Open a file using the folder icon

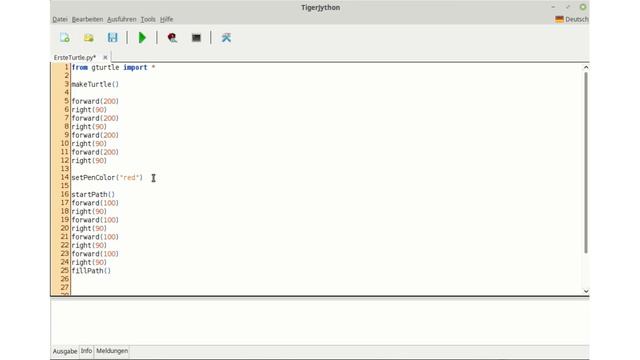89,38
